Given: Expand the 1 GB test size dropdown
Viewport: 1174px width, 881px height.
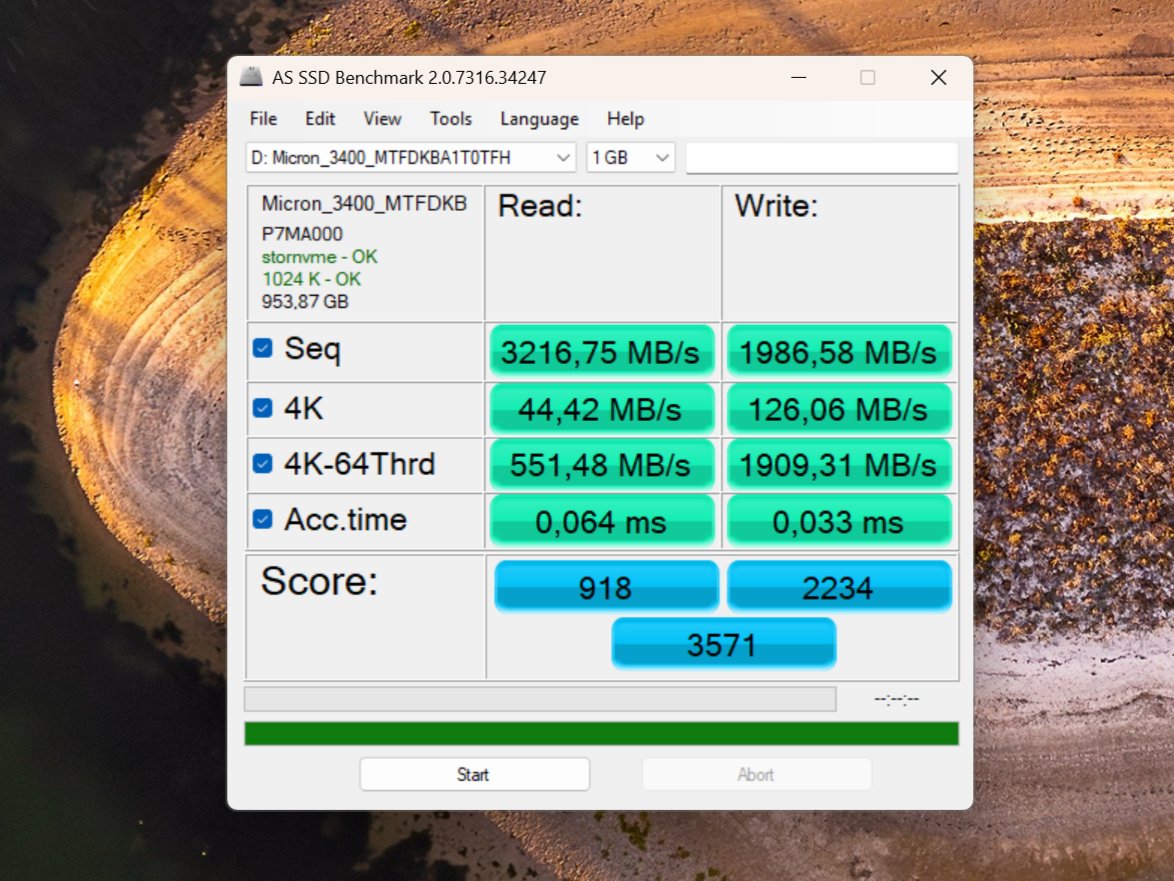Looking at the screenshot, I should [630, 158].
